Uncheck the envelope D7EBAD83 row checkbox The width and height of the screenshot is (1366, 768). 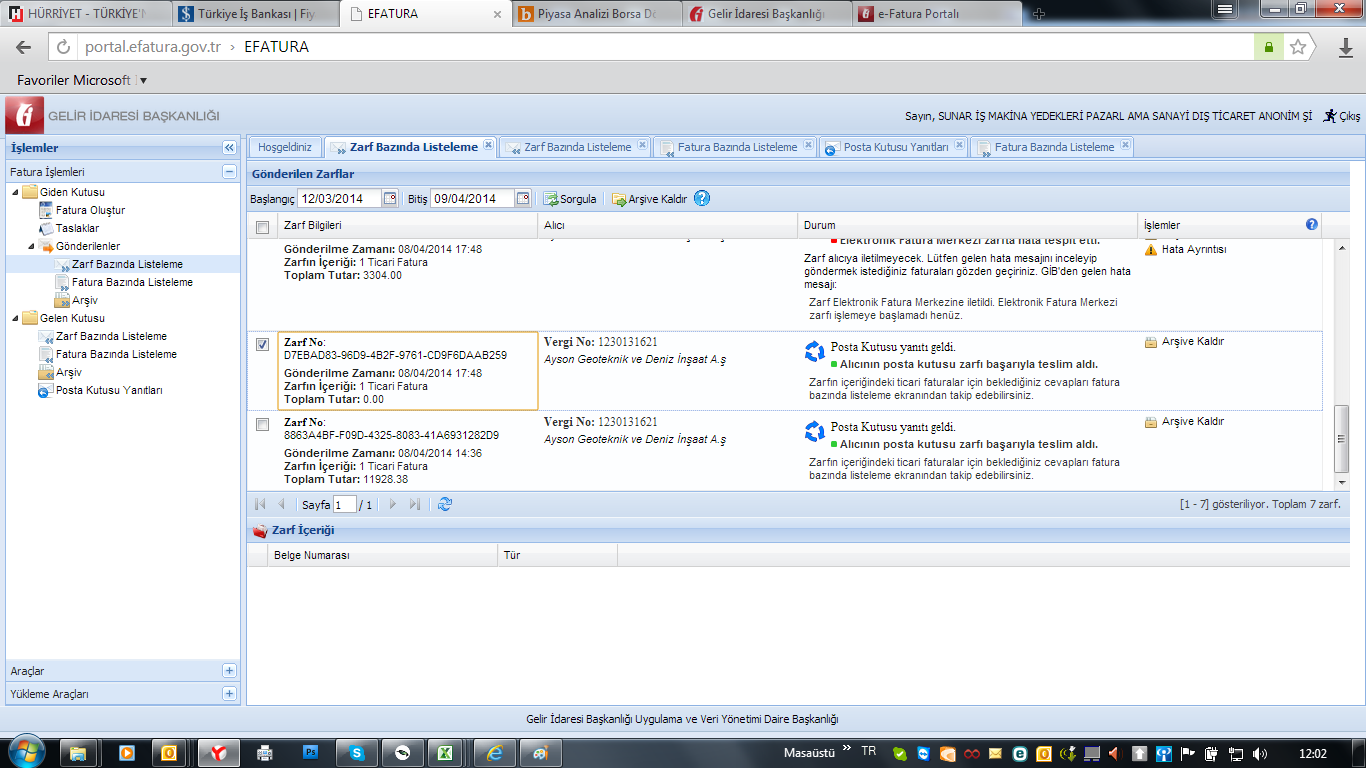tap(262, 345)
